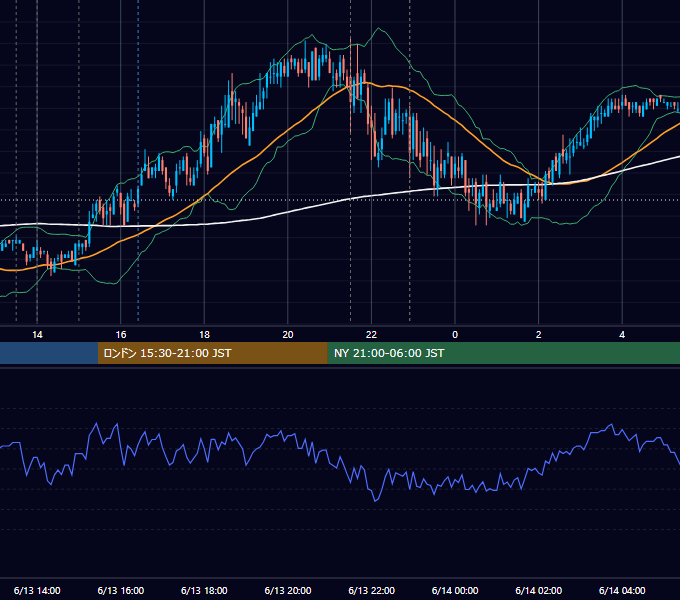Click the 6/13 20:00 date label
The width and height of the screenshot is (680, 600).
coord(288,590)
